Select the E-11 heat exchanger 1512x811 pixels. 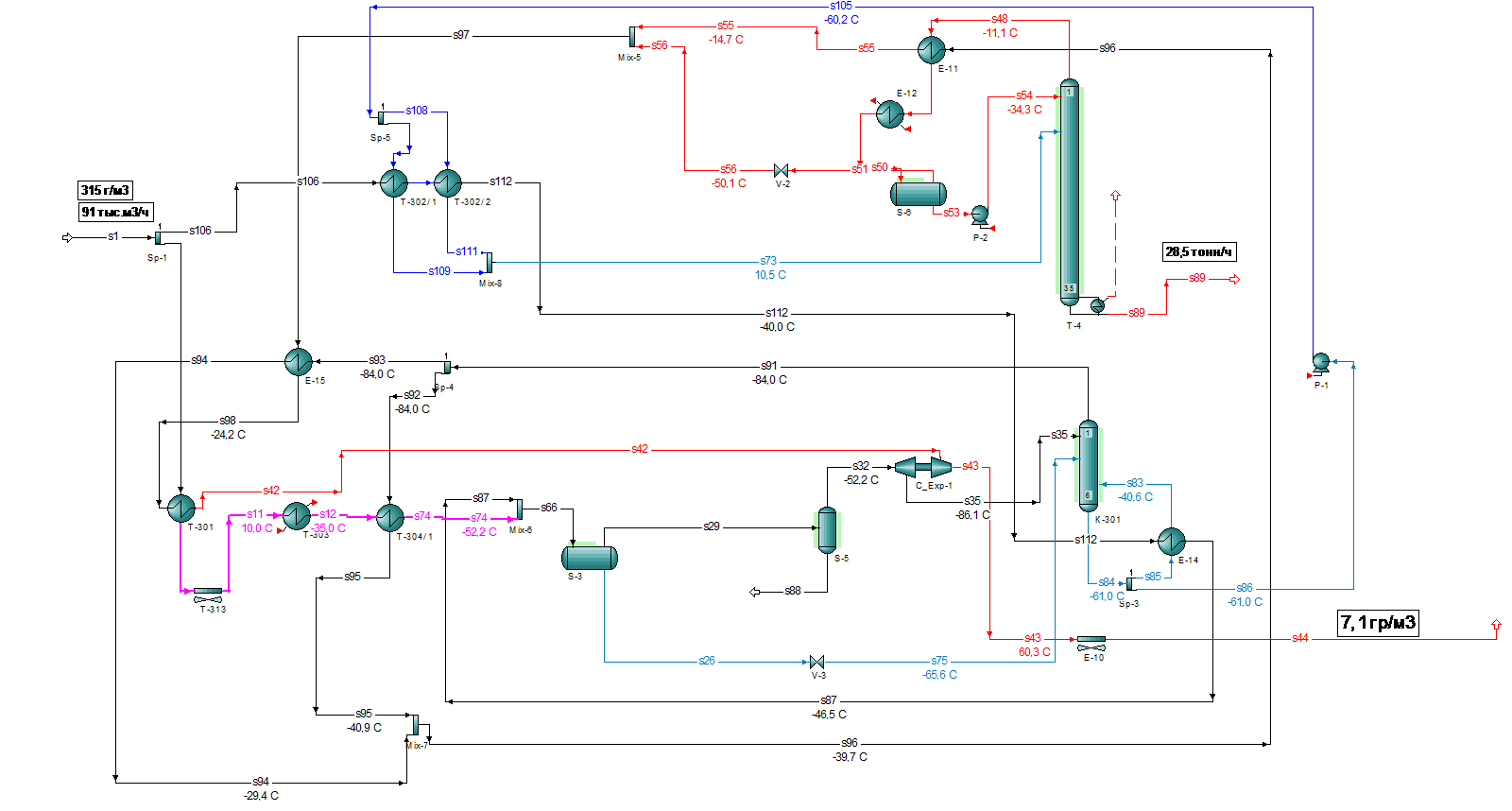pyautogui.click(x=931, y=49)
